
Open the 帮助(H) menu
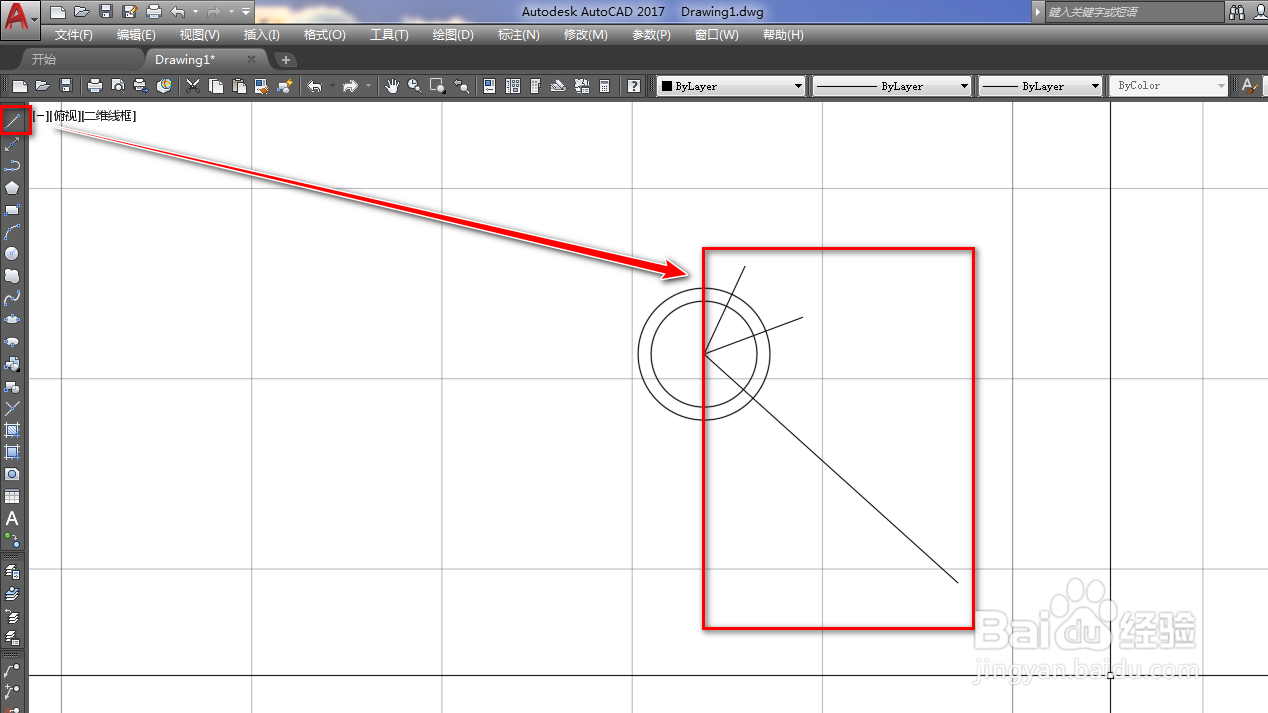783,35
